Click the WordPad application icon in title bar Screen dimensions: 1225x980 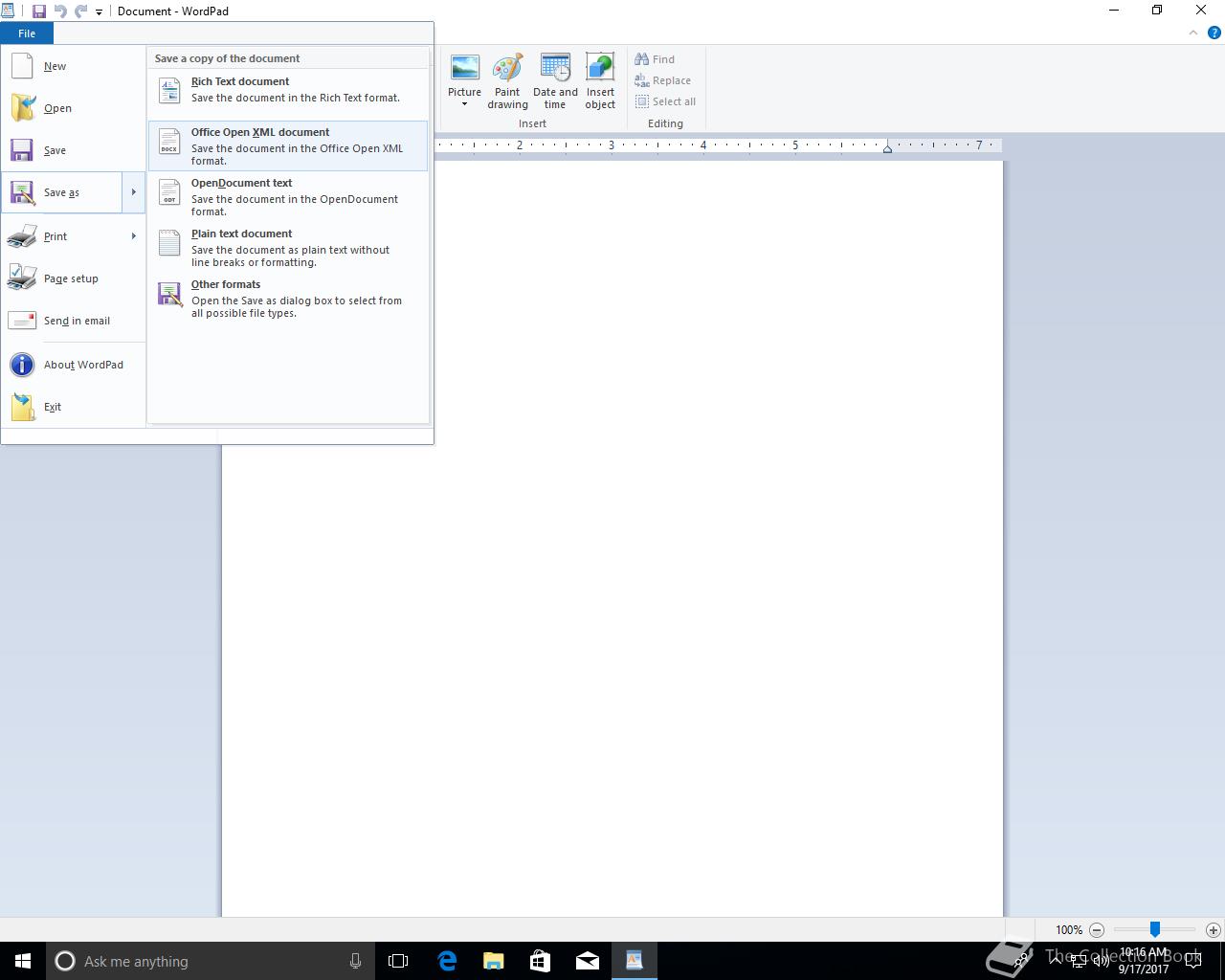pyautogui.click(x=9, y=11)
